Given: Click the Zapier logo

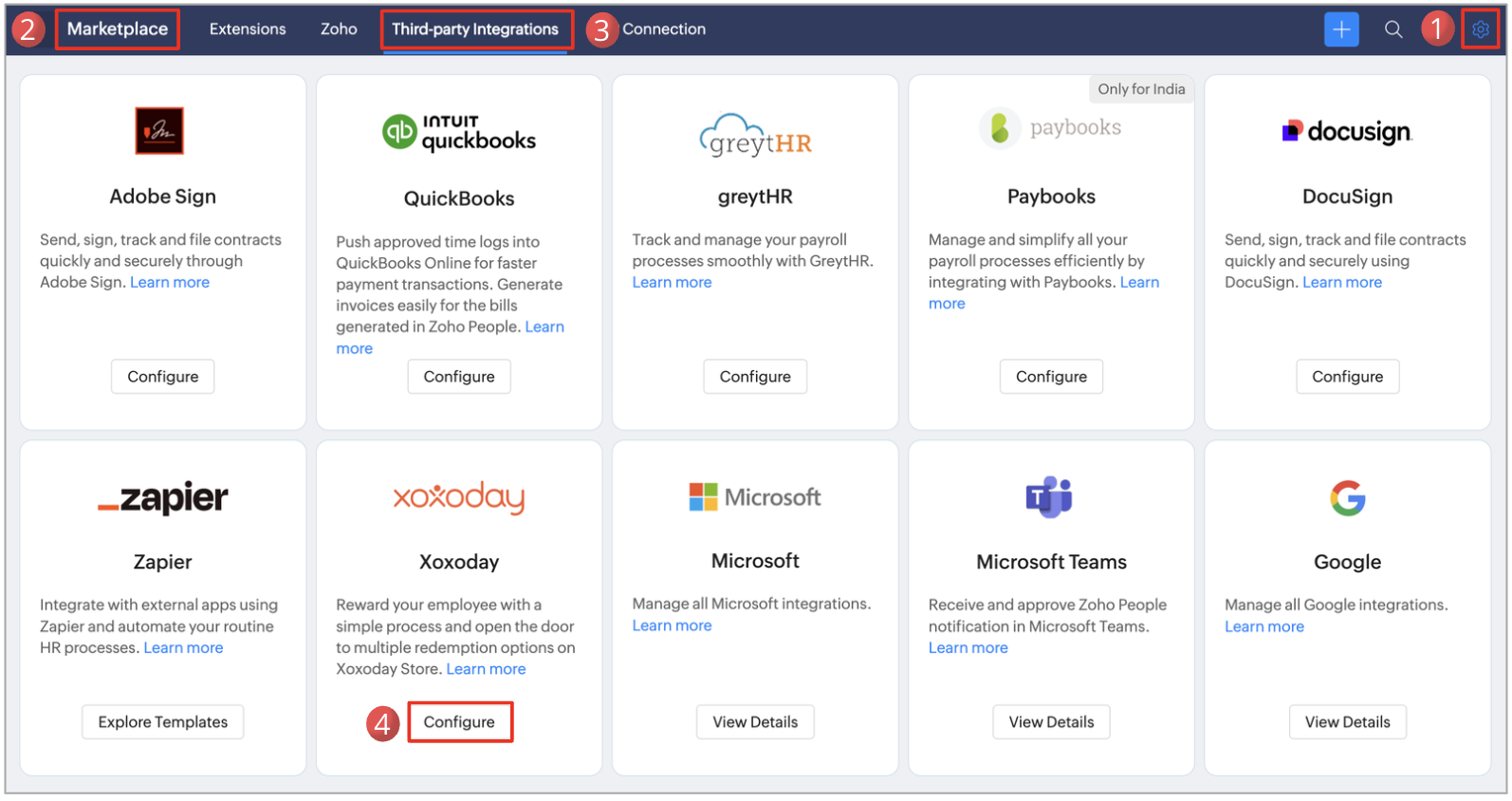Looking at the screenshot, I should [163, 497].
